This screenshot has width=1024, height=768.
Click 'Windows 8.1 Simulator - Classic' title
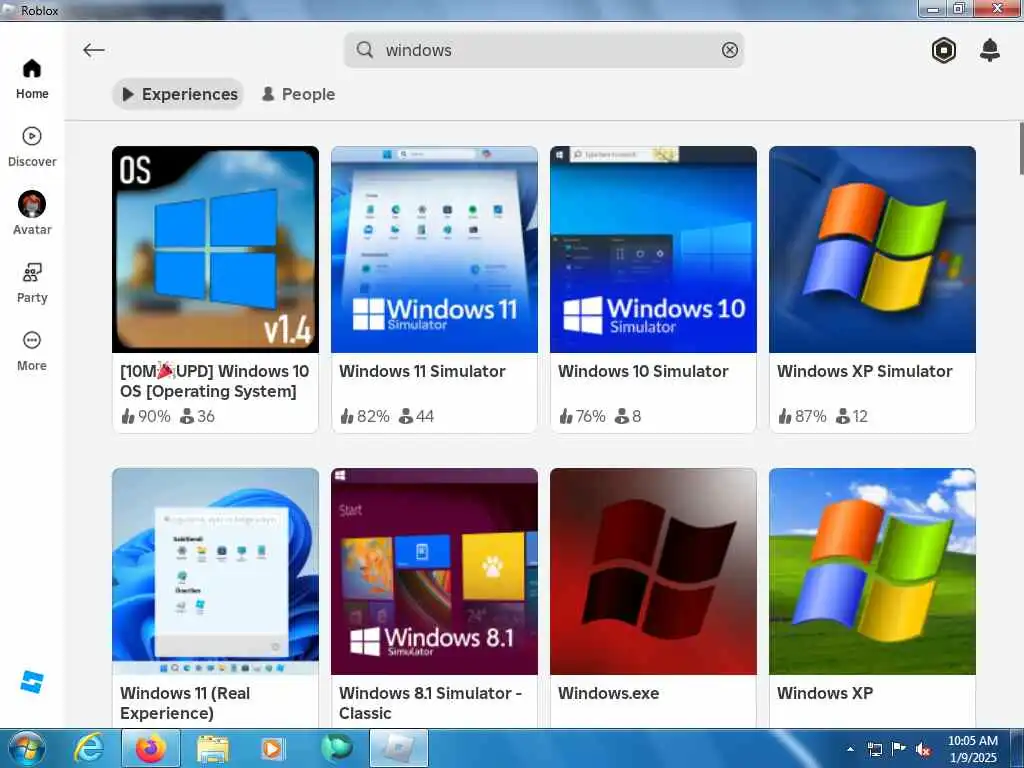coord(430,703)
